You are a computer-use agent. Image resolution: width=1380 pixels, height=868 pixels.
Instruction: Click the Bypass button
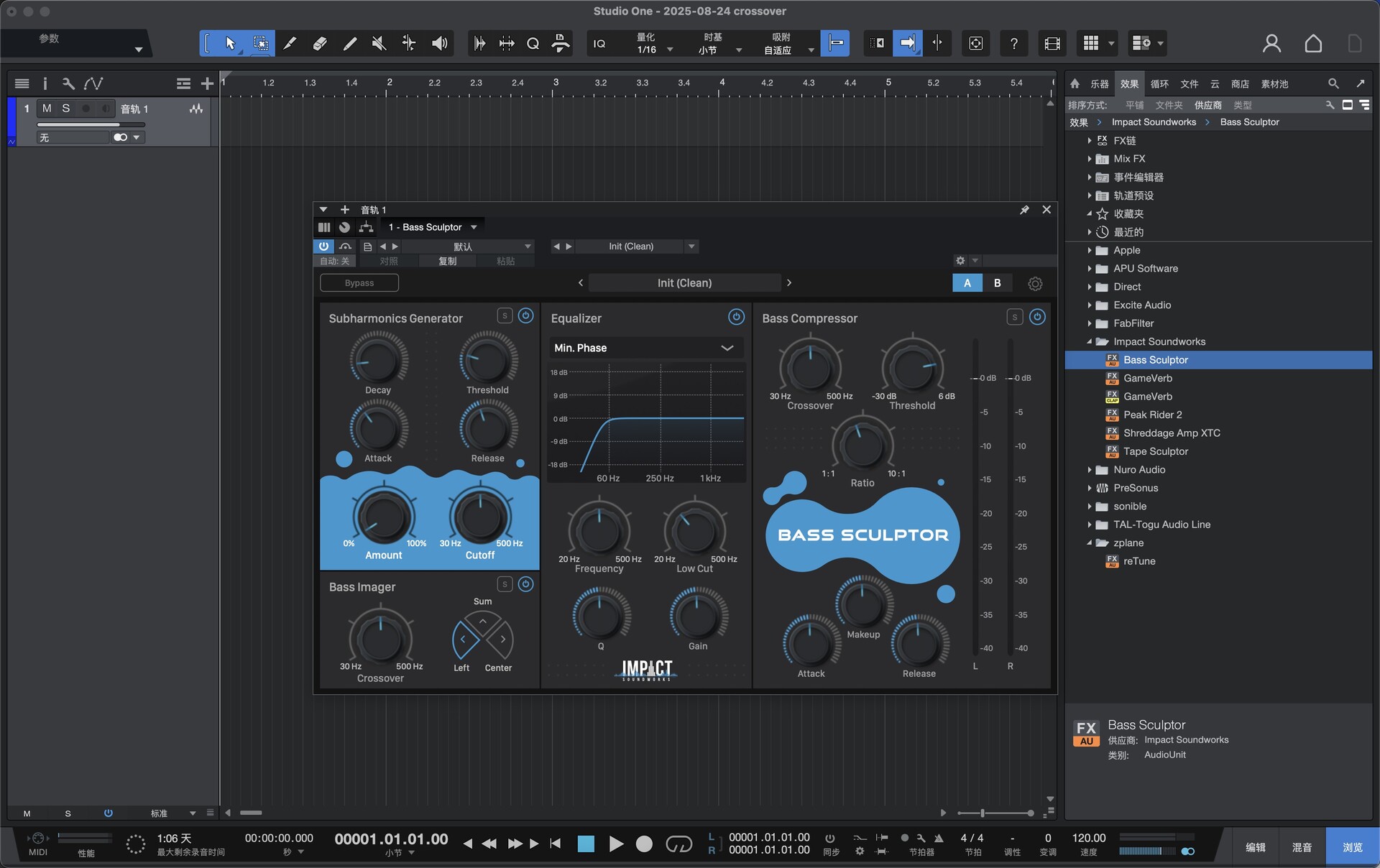(x=359, y=282)
